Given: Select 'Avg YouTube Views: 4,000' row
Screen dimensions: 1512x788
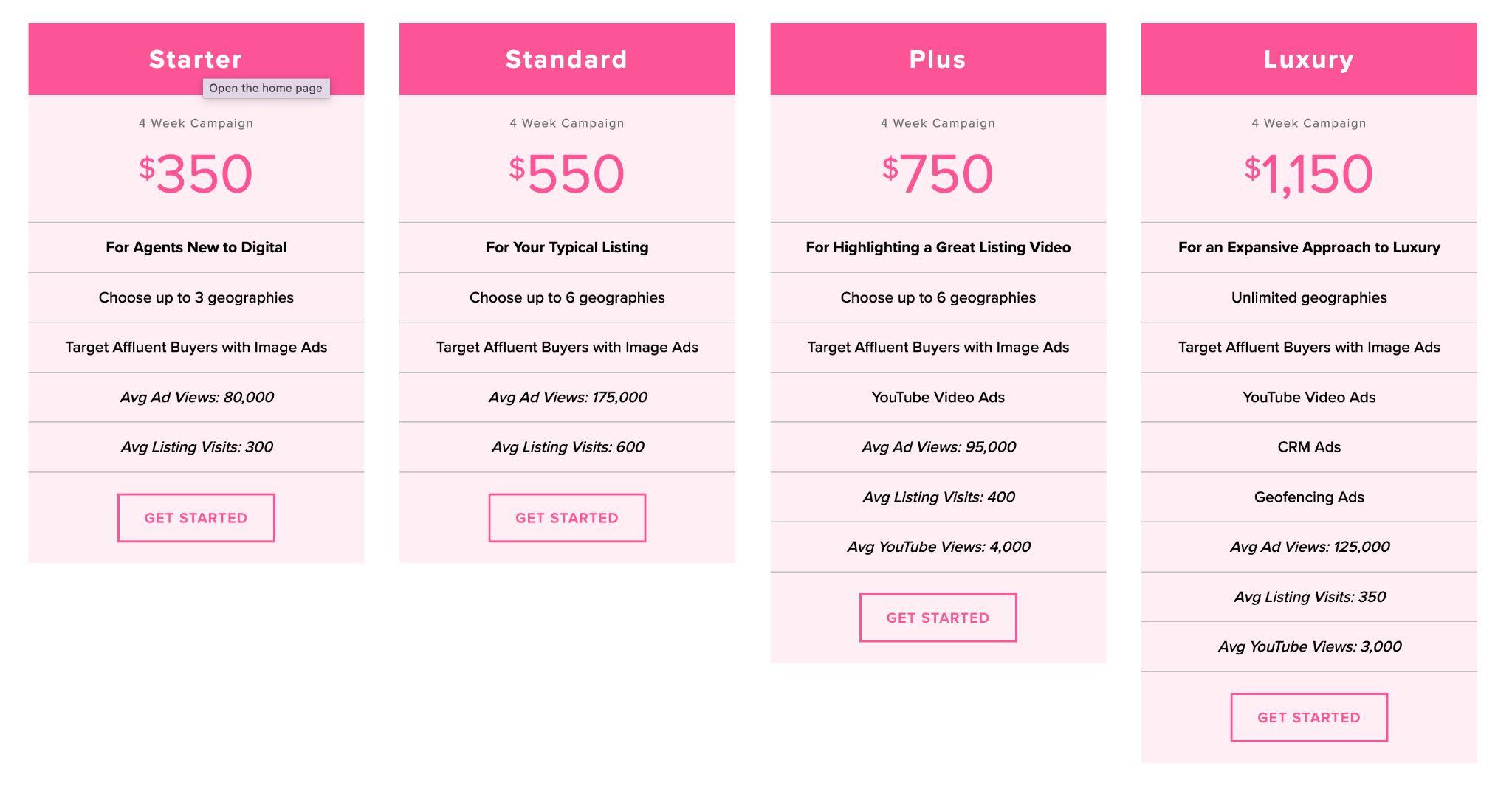Looking at the screenshot, I should click(x=938, y=547).
